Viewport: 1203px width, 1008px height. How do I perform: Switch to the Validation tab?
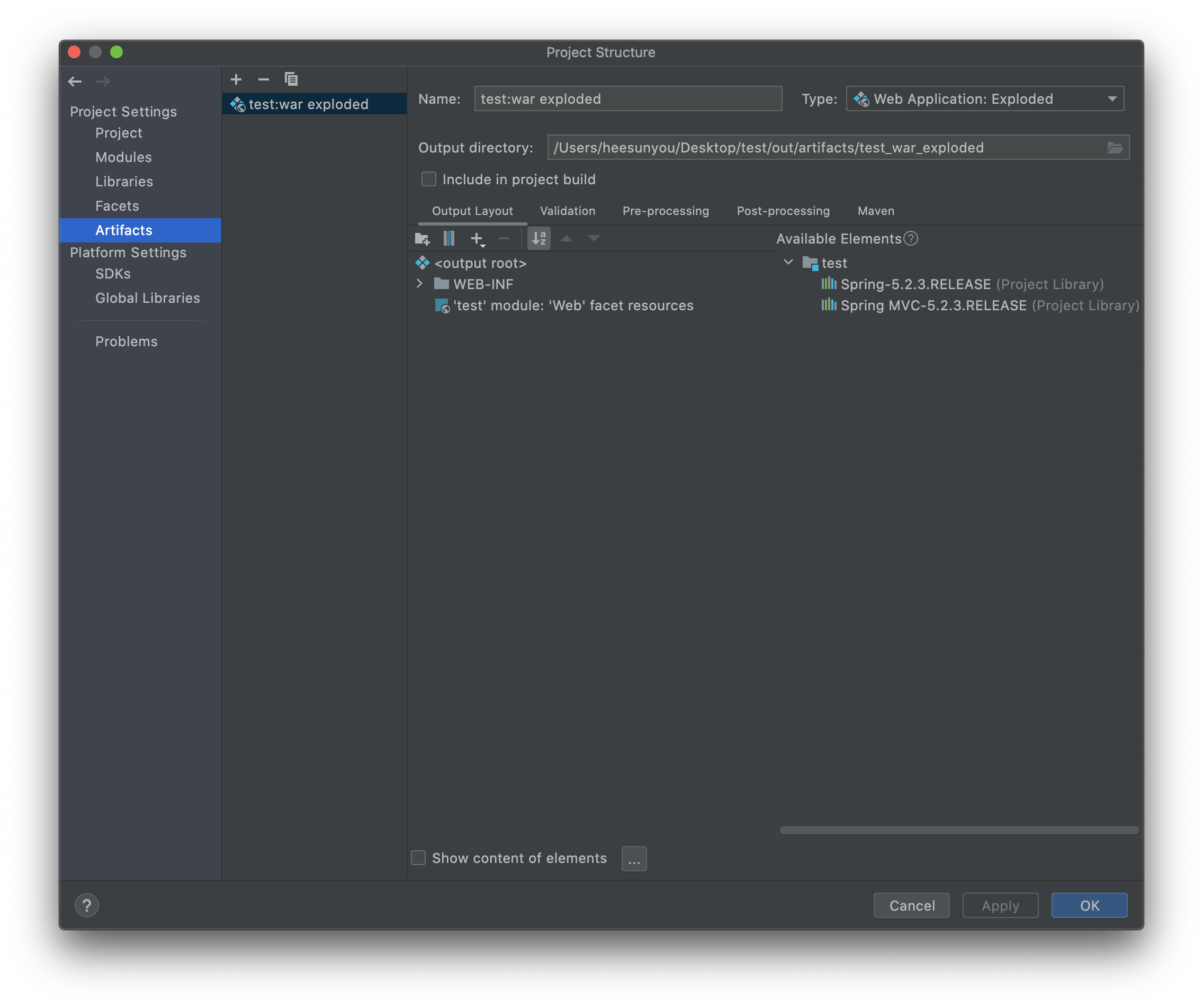(567, 211)
